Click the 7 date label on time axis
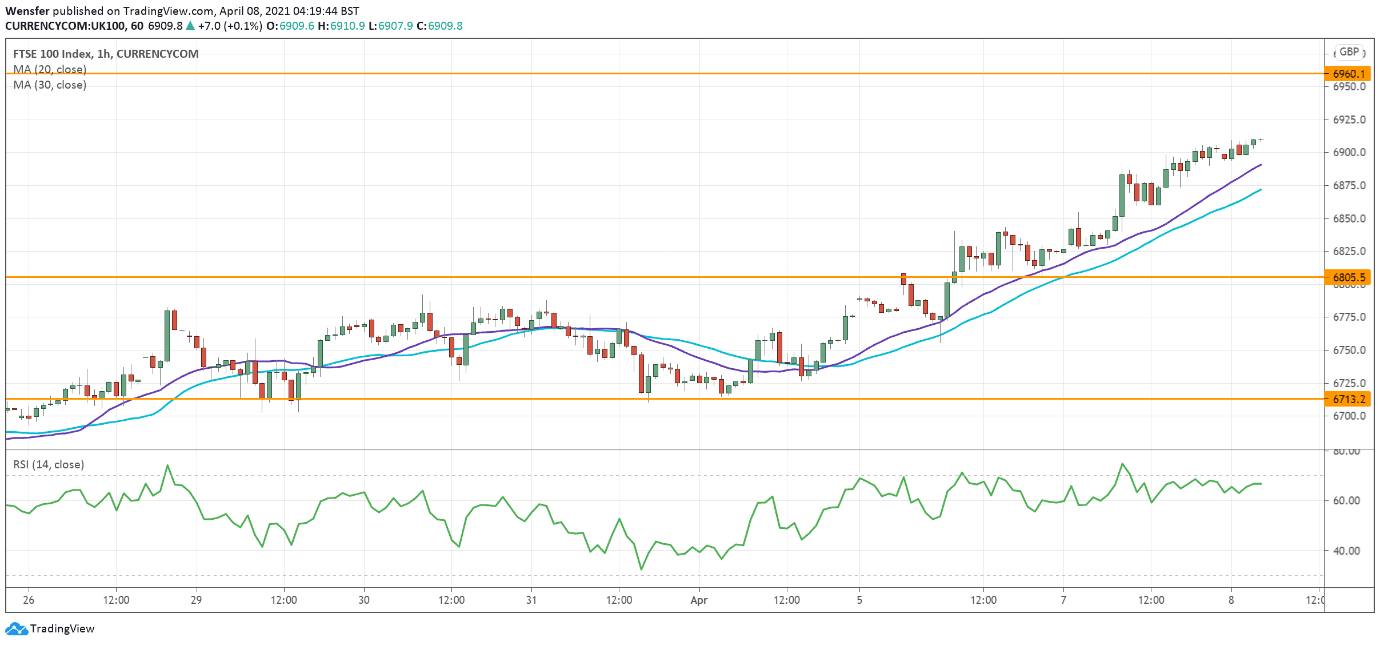Screen dimensions: 1380x645 [1064, 601]
